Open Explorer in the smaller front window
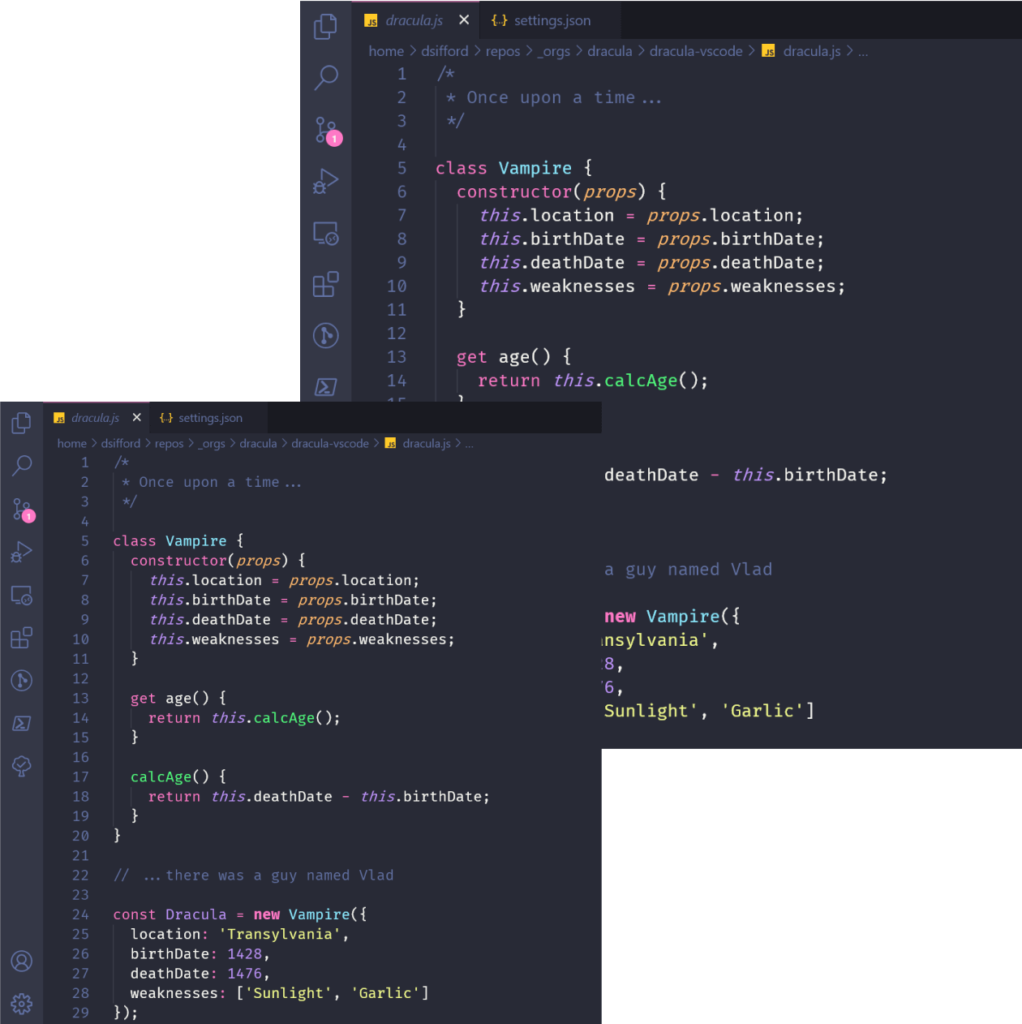This screenshot has width=1022, height=1024. point(21,424)
